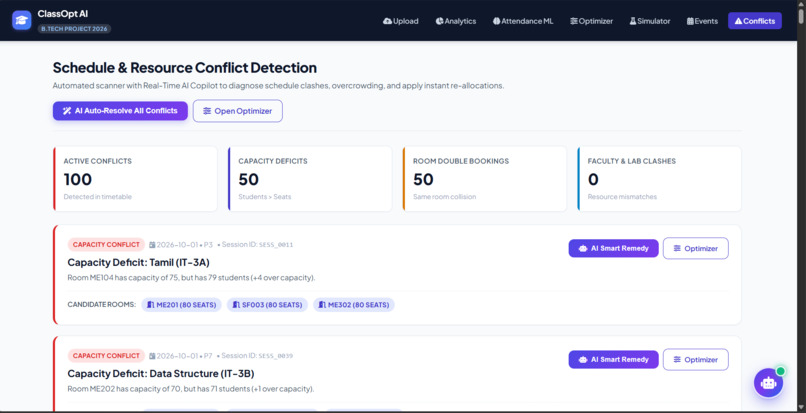Click the 'Same room collision' caption

[445, 196]
